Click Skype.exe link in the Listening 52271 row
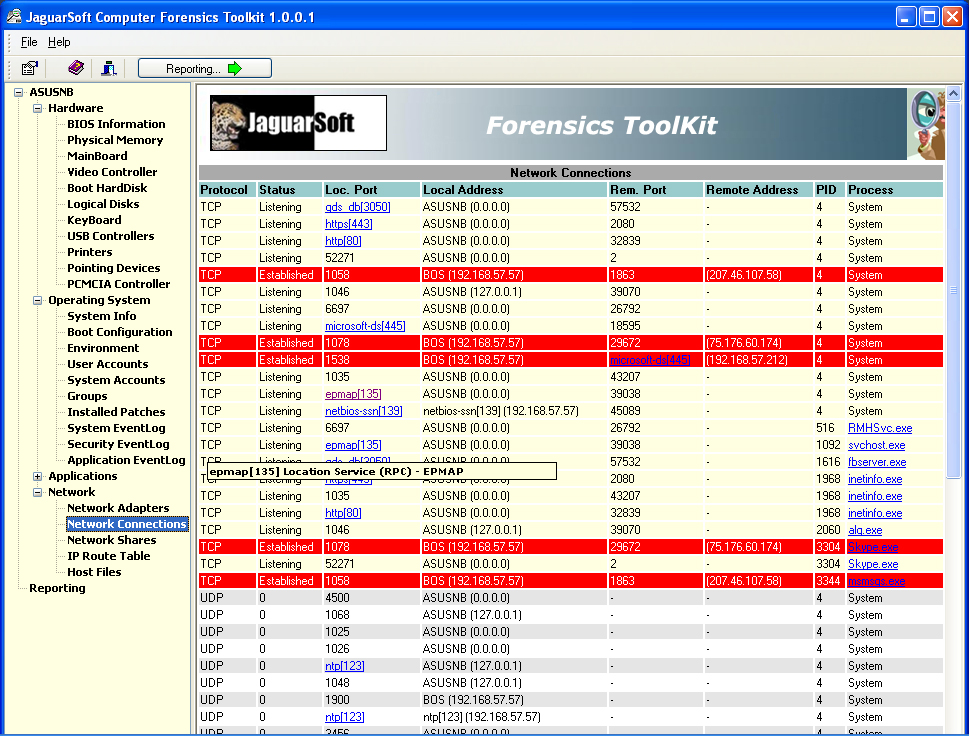 coord(873,564)
